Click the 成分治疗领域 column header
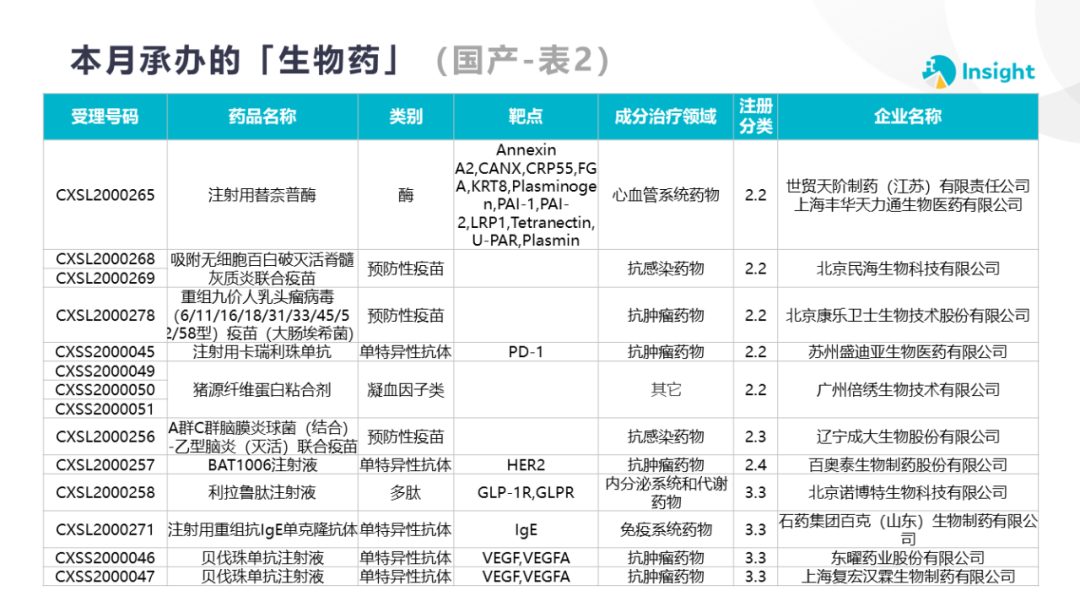The width and height of the screenshot is (1080, 607). (x=665, y=116)
